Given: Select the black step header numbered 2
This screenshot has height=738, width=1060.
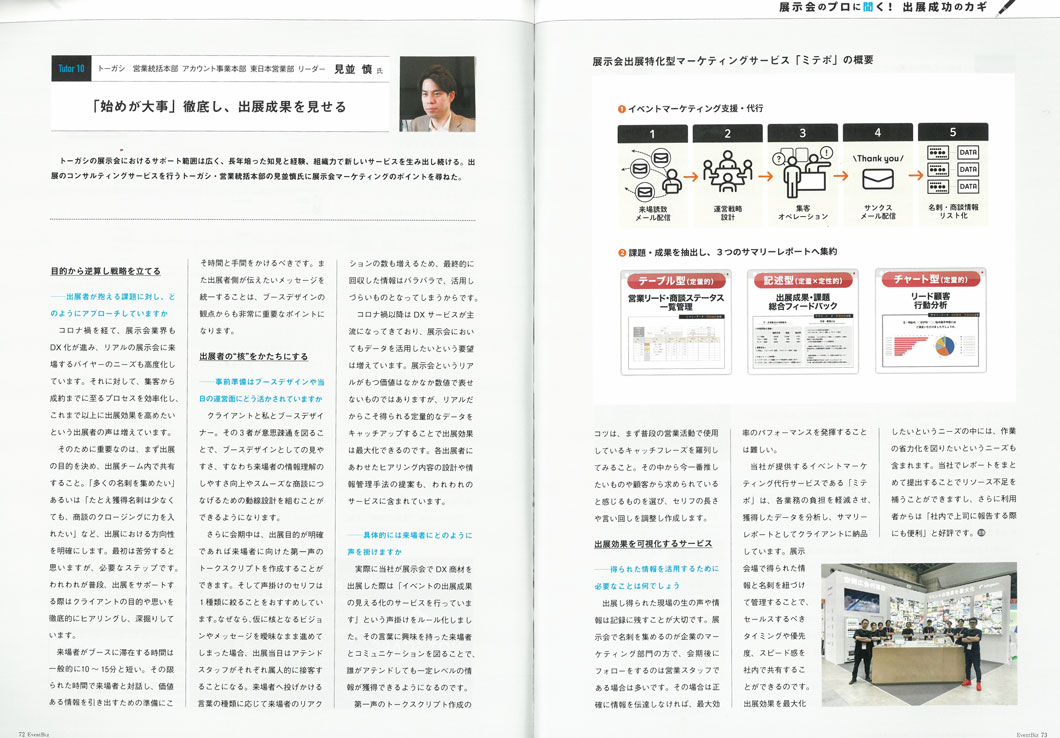Looking at the screenshot, I should (x=727, y=133).
